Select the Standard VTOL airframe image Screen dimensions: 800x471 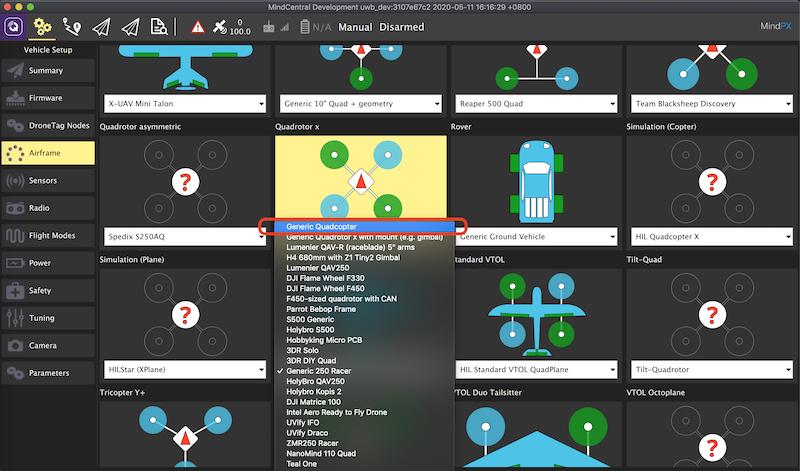(x=536, y=314)
